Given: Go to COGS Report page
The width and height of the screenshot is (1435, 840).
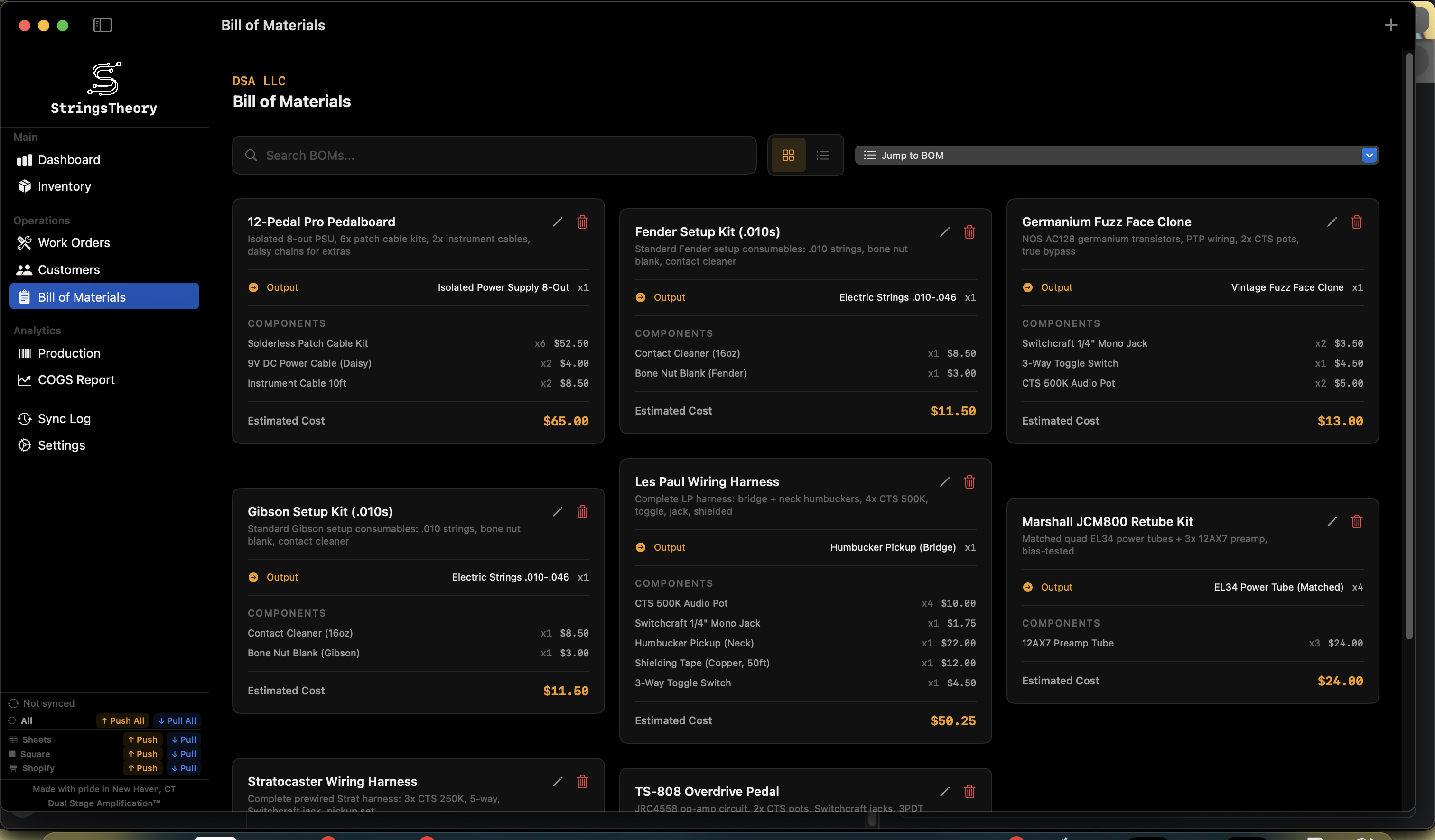Looking at the screenshot, I should pyautogui.click(x=76, y=379).
